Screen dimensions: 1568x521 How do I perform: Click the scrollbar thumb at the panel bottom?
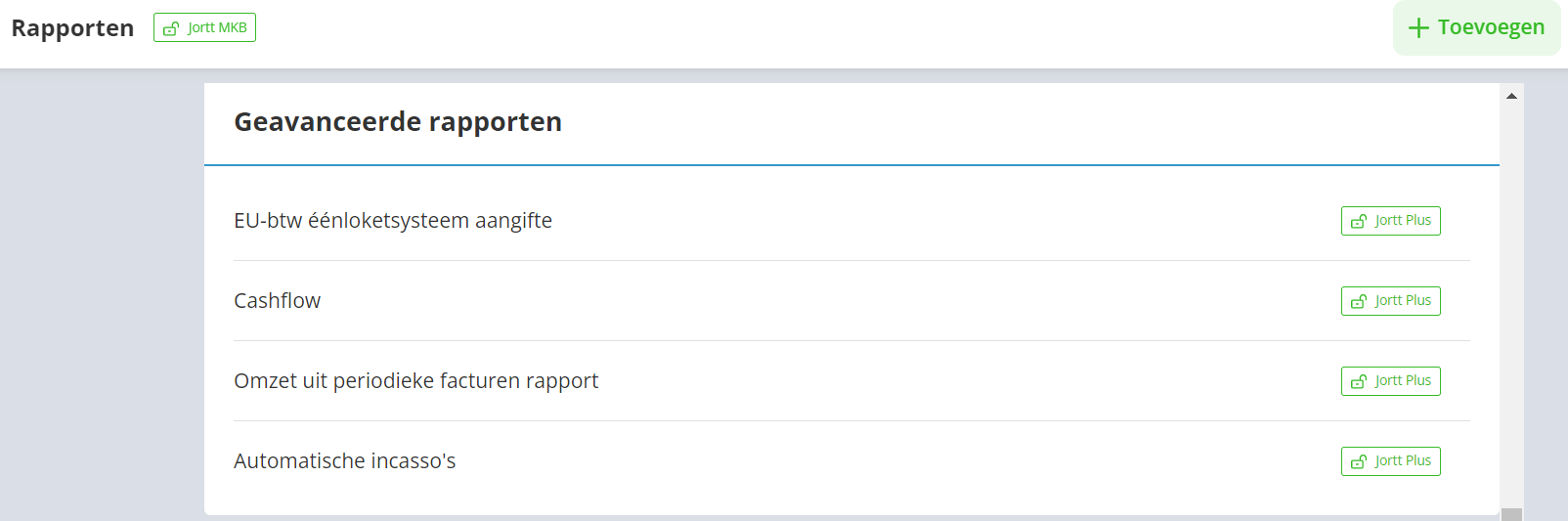pos(1511,514)
